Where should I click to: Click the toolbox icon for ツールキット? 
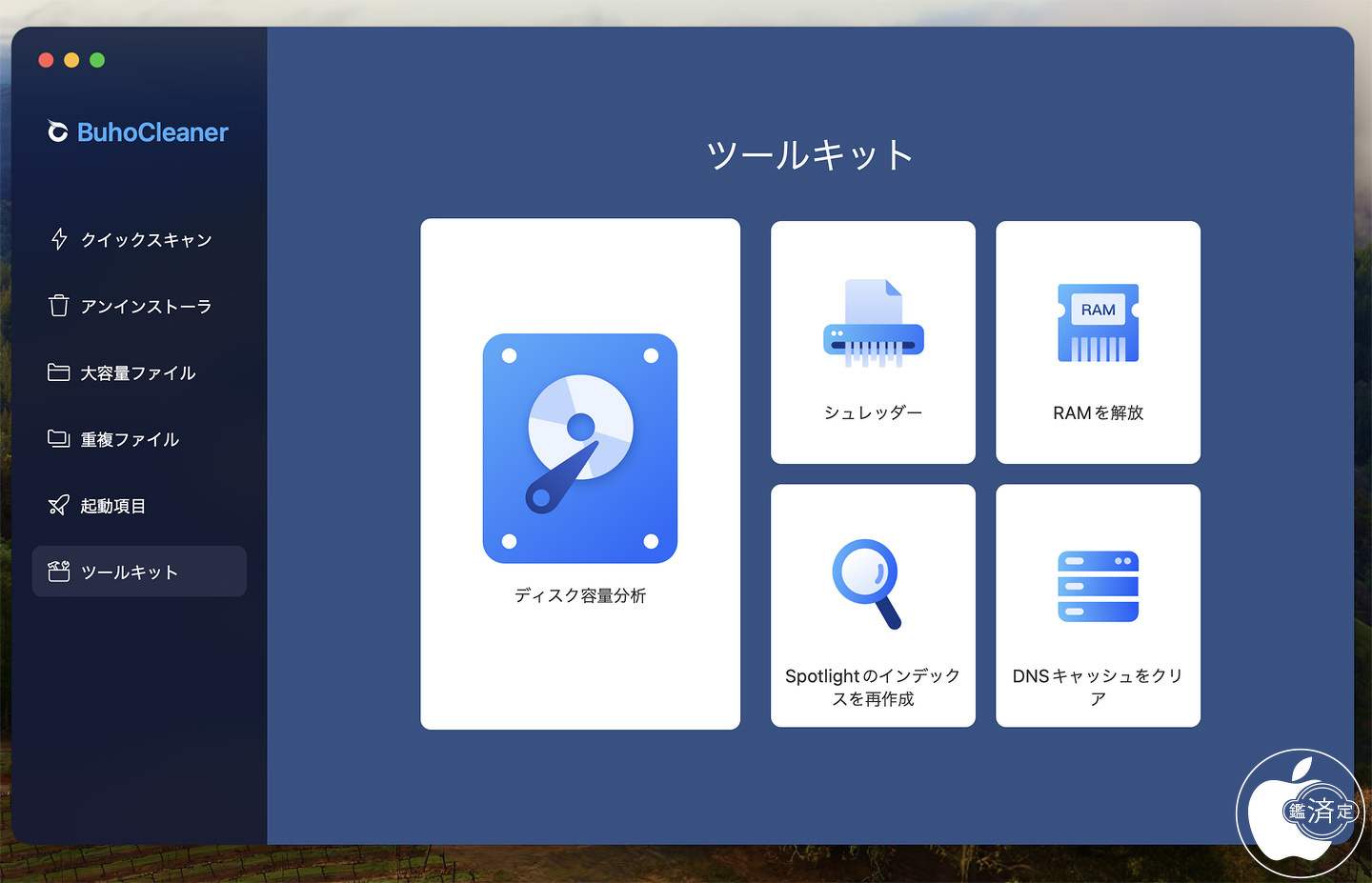click(x=59, y=572)
